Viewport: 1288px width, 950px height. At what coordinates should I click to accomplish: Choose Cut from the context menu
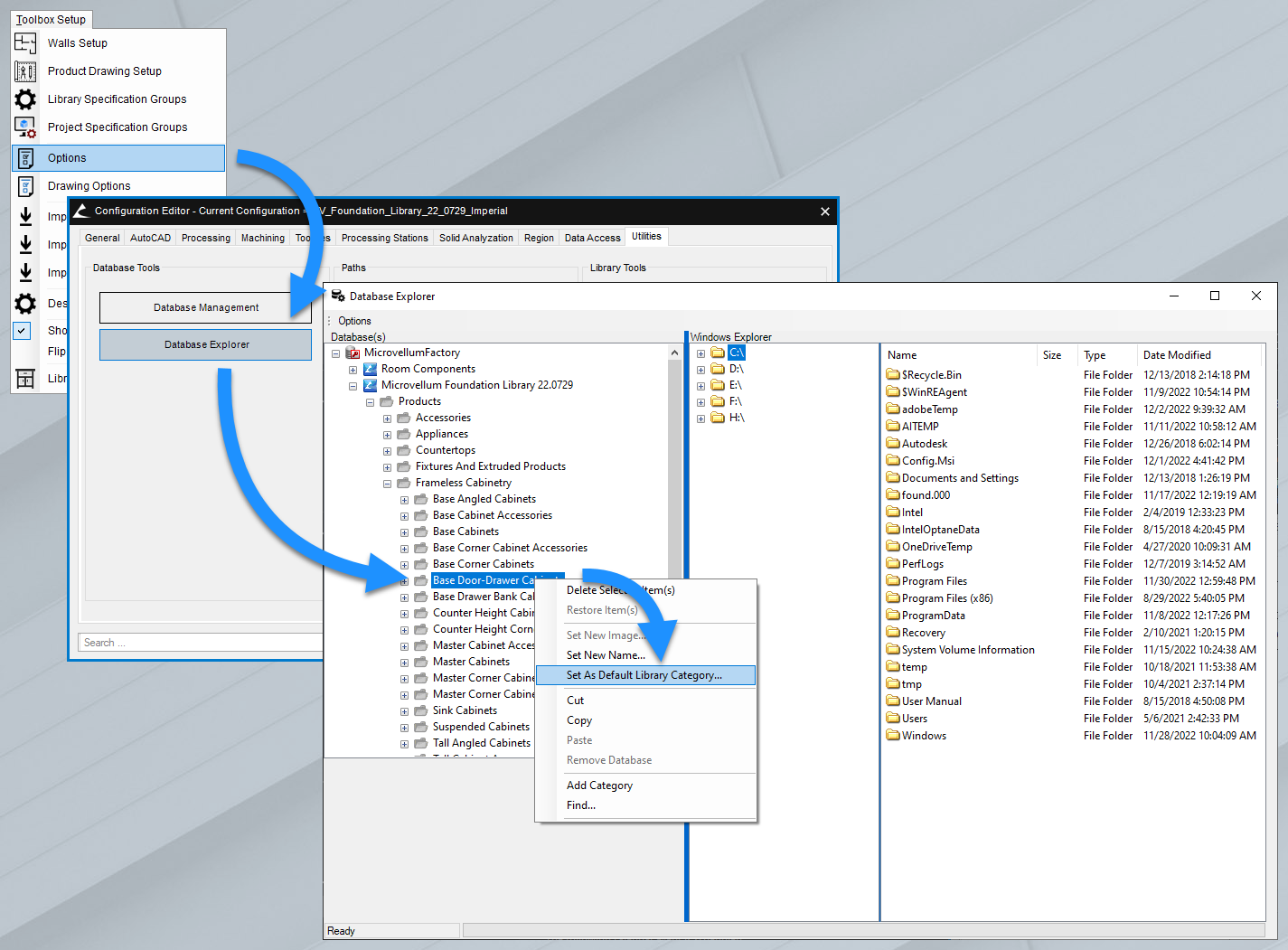[x=575, y=701]
